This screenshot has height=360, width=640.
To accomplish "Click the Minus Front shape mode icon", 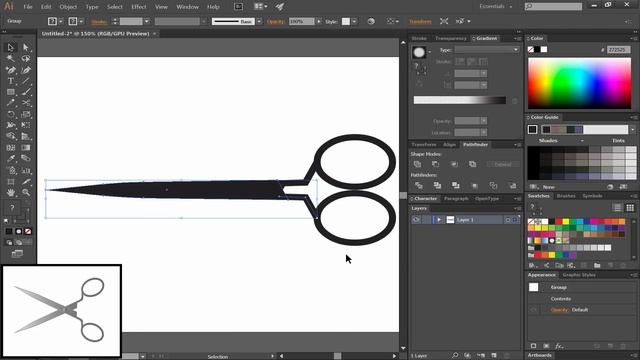I will click(x=436, y=164).
